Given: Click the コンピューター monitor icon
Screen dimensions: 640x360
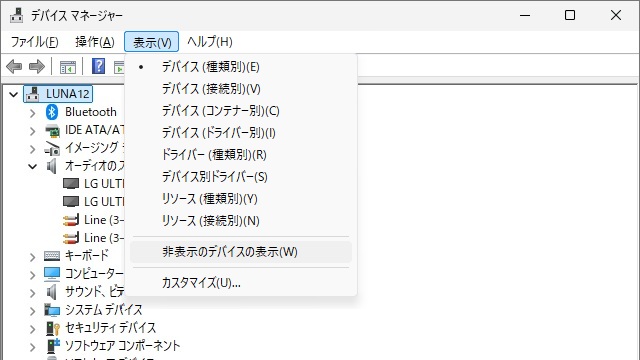Looking at the screenshot, I should point(52,274).
